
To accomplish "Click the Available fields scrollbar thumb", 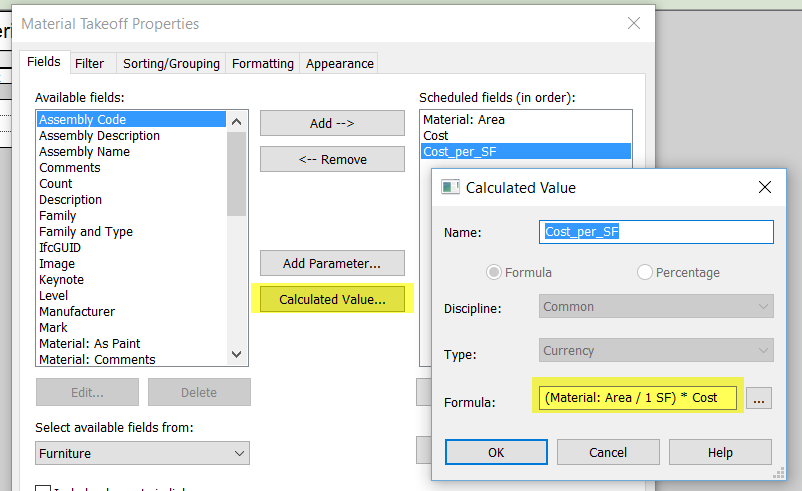I will (x=236, y=174).
